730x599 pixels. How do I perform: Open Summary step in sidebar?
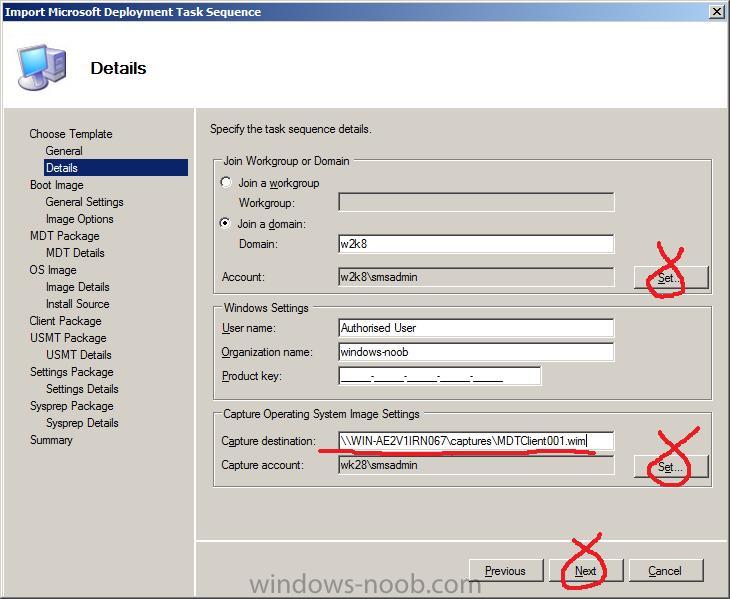pos(51,440)
